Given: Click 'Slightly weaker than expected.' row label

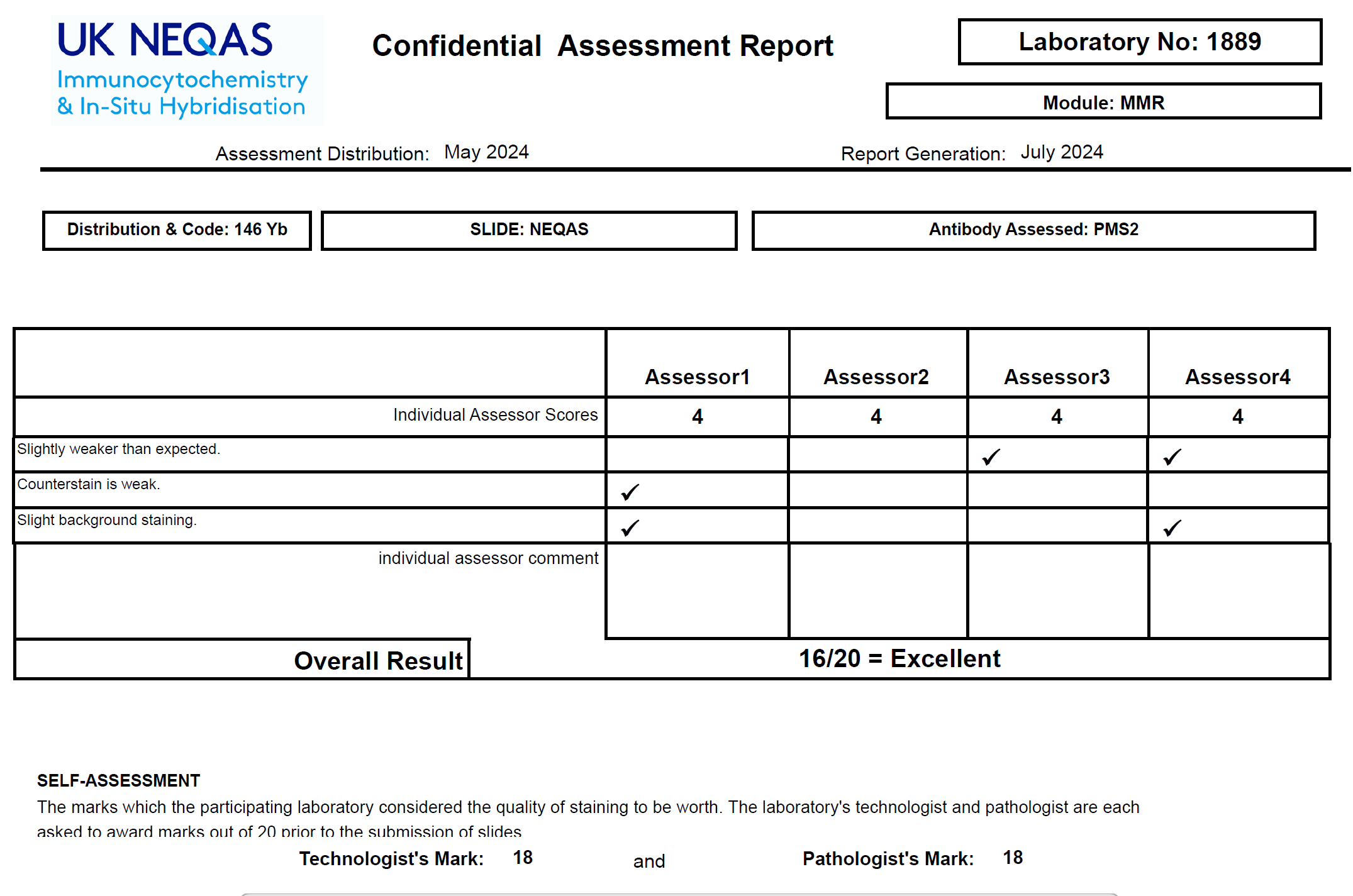Looking at the screenshot, I should (118, 449).
